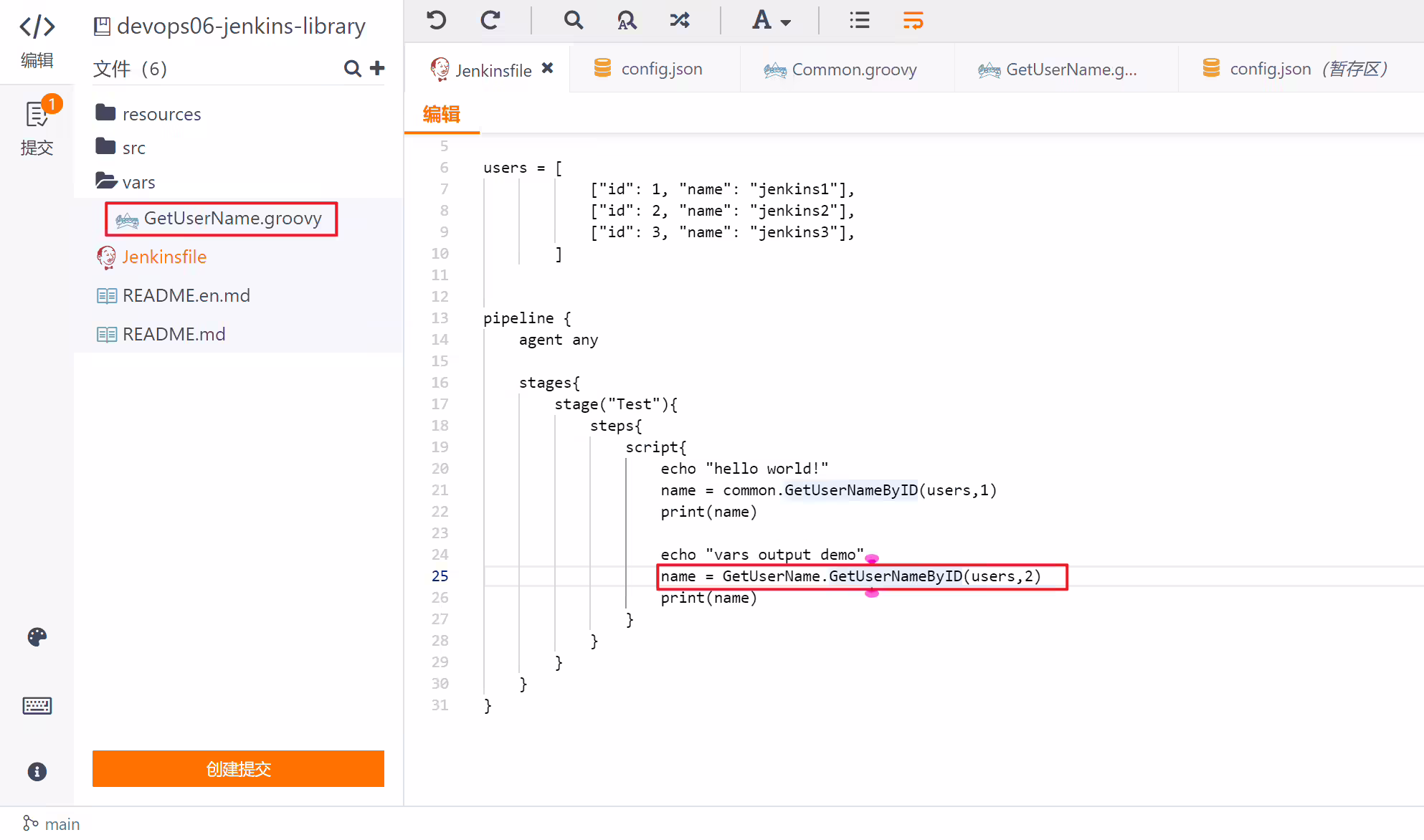Click the shuffle arrows toolbar icon
This screenshot has height=840, width=1424.
point(680,20)
